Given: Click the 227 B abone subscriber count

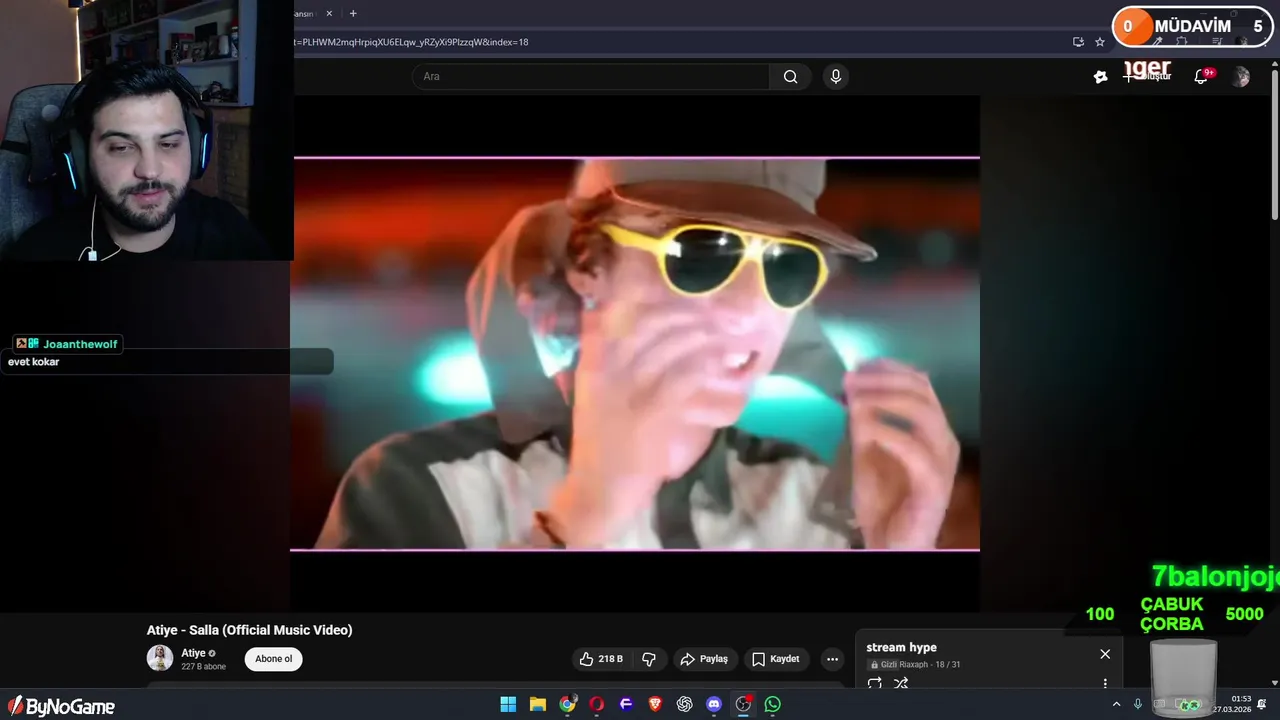Looking at the screenshot, I should tap(203, 666).
